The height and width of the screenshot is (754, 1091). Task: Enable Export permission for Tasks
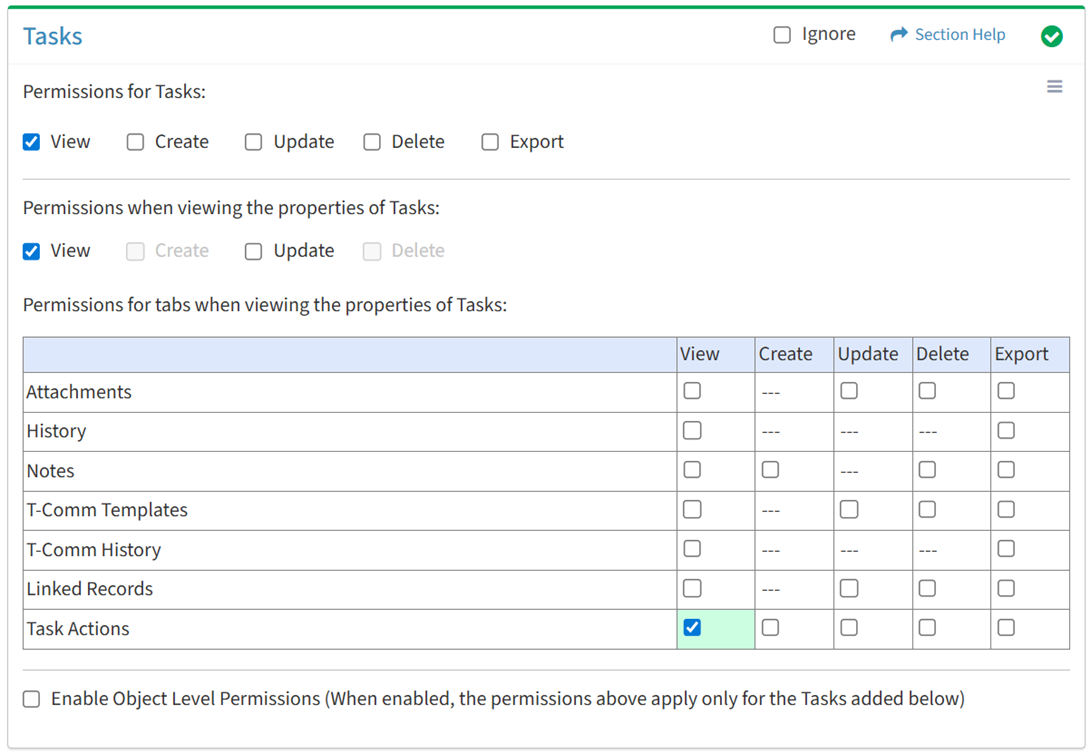pyautogui.click(x=490, y=142)
